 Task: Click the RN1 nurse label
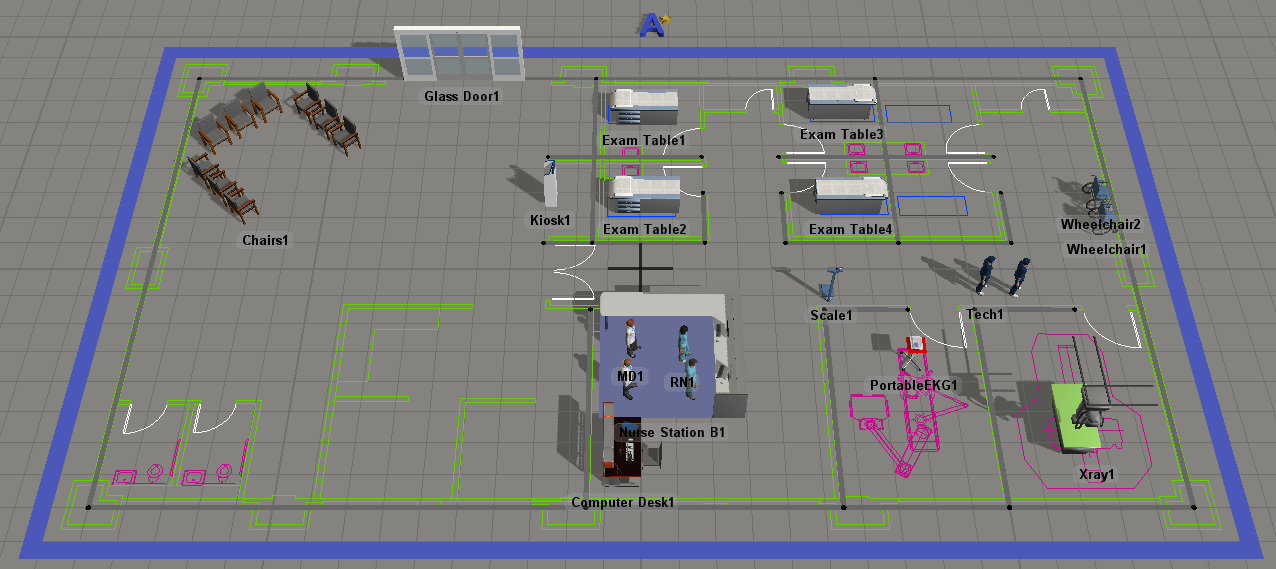pos(682,382)
